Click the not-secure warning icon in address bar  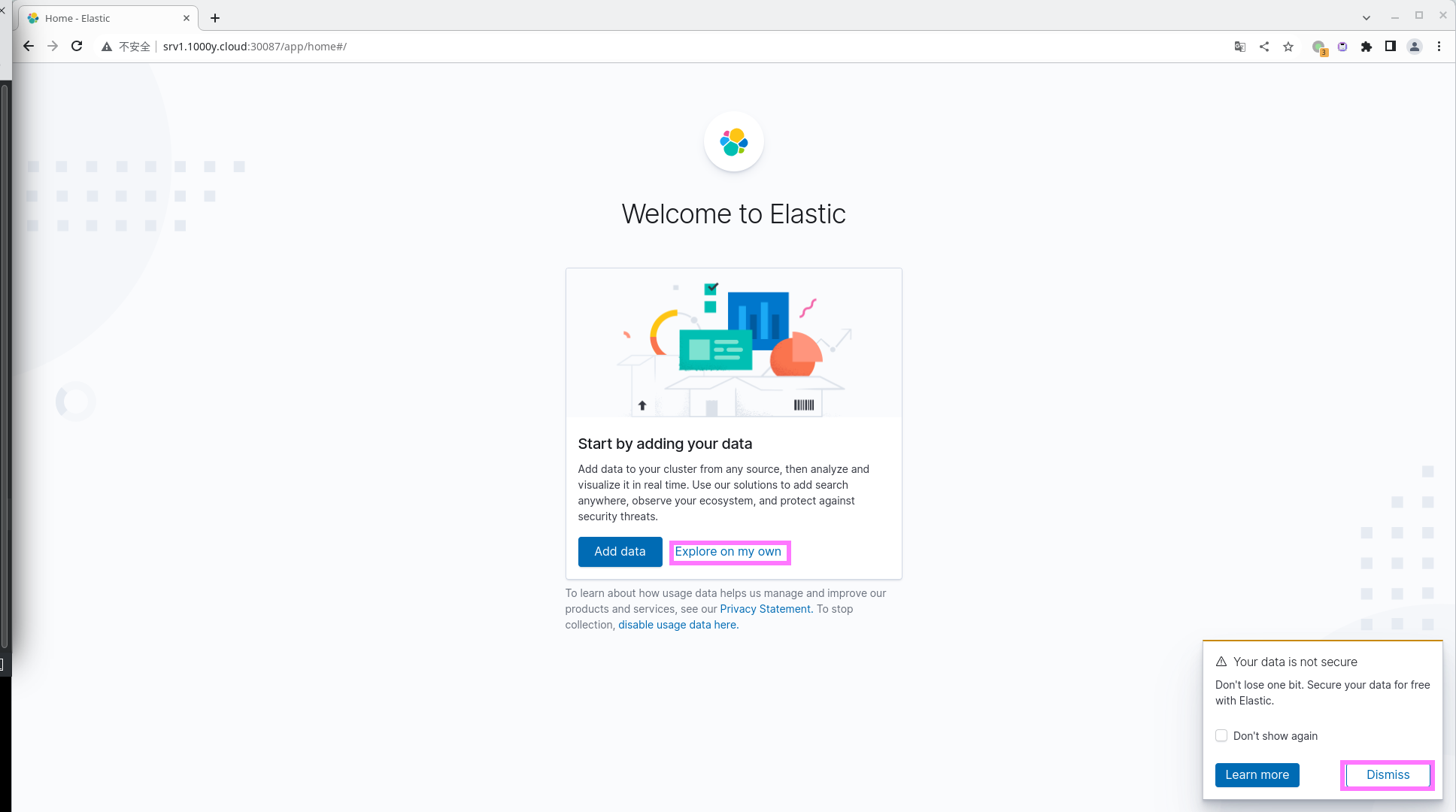[107, 47]
